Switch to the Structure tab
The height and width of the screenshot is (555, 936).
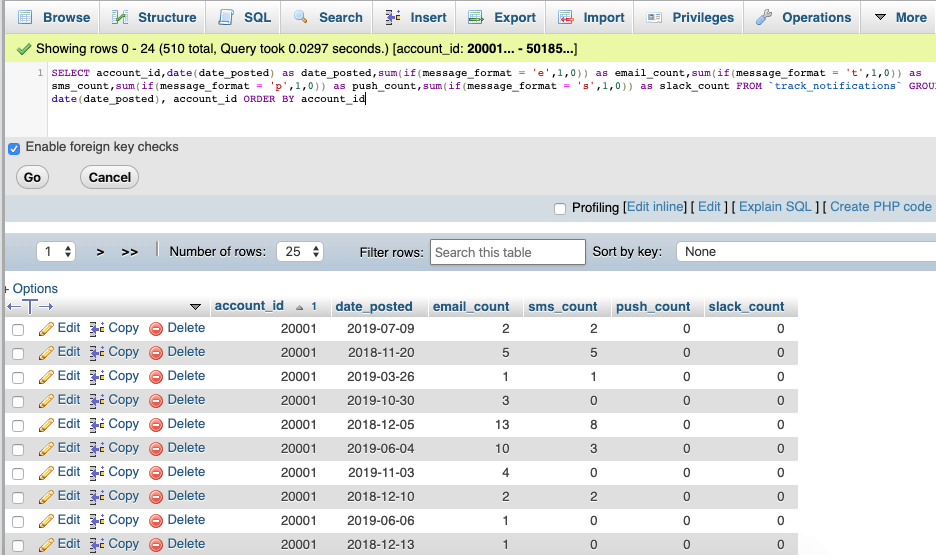pyautogui.click(x=154, y=18)
